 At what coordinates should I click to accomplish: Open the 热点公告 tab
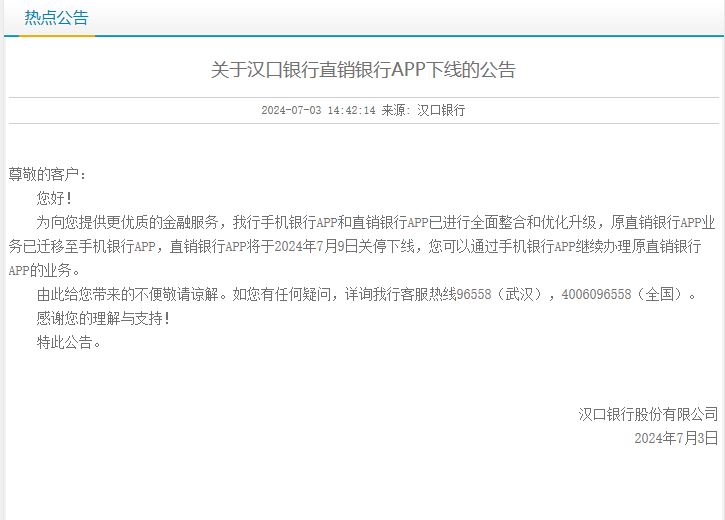click(56, 18)
